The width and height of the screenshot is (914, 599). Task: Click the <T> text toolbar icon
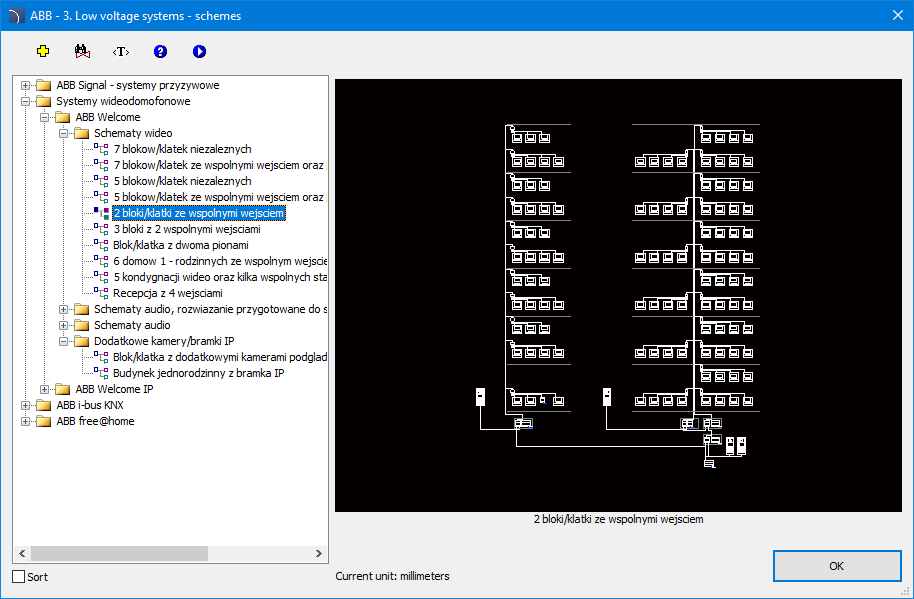pos(121,51)
